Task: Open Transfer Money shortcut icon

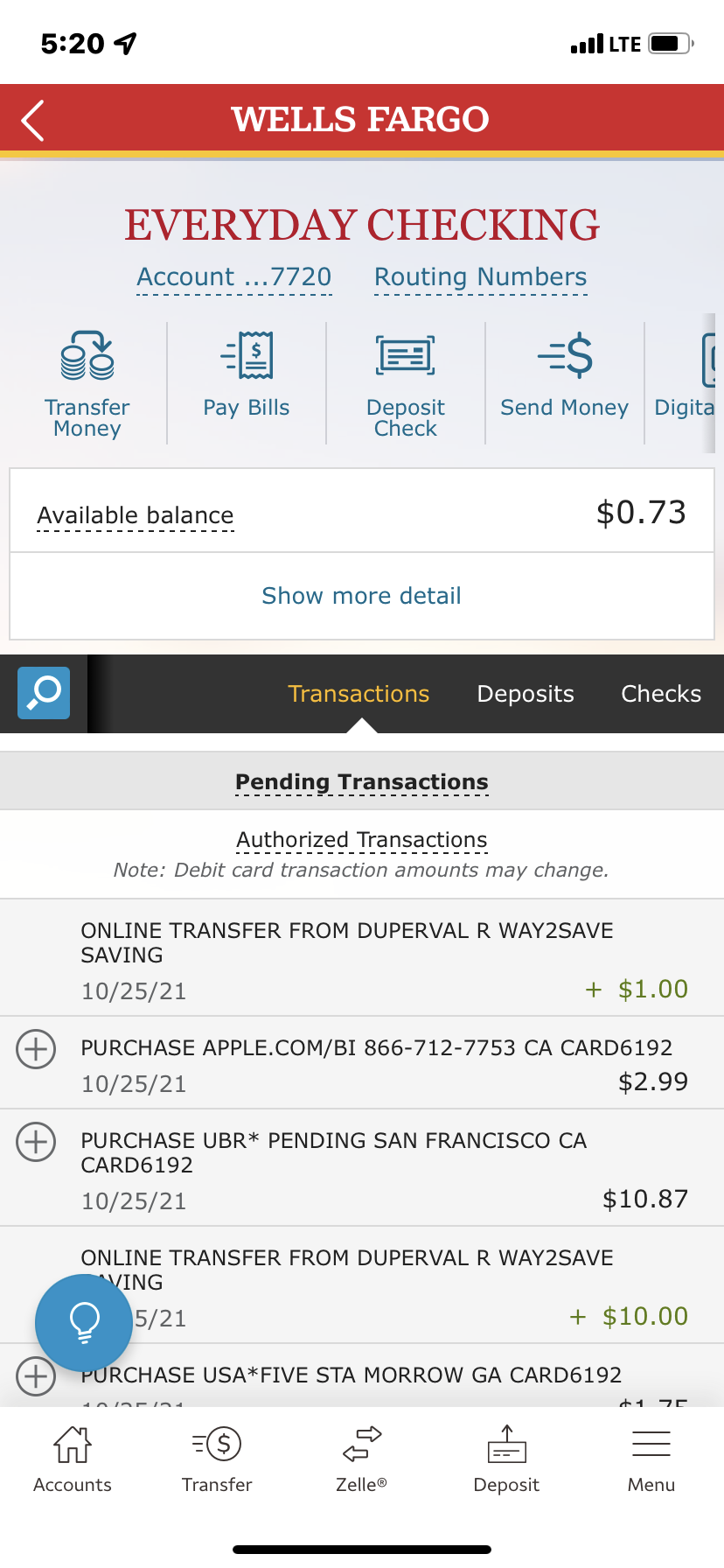Action: coord(87,355)
